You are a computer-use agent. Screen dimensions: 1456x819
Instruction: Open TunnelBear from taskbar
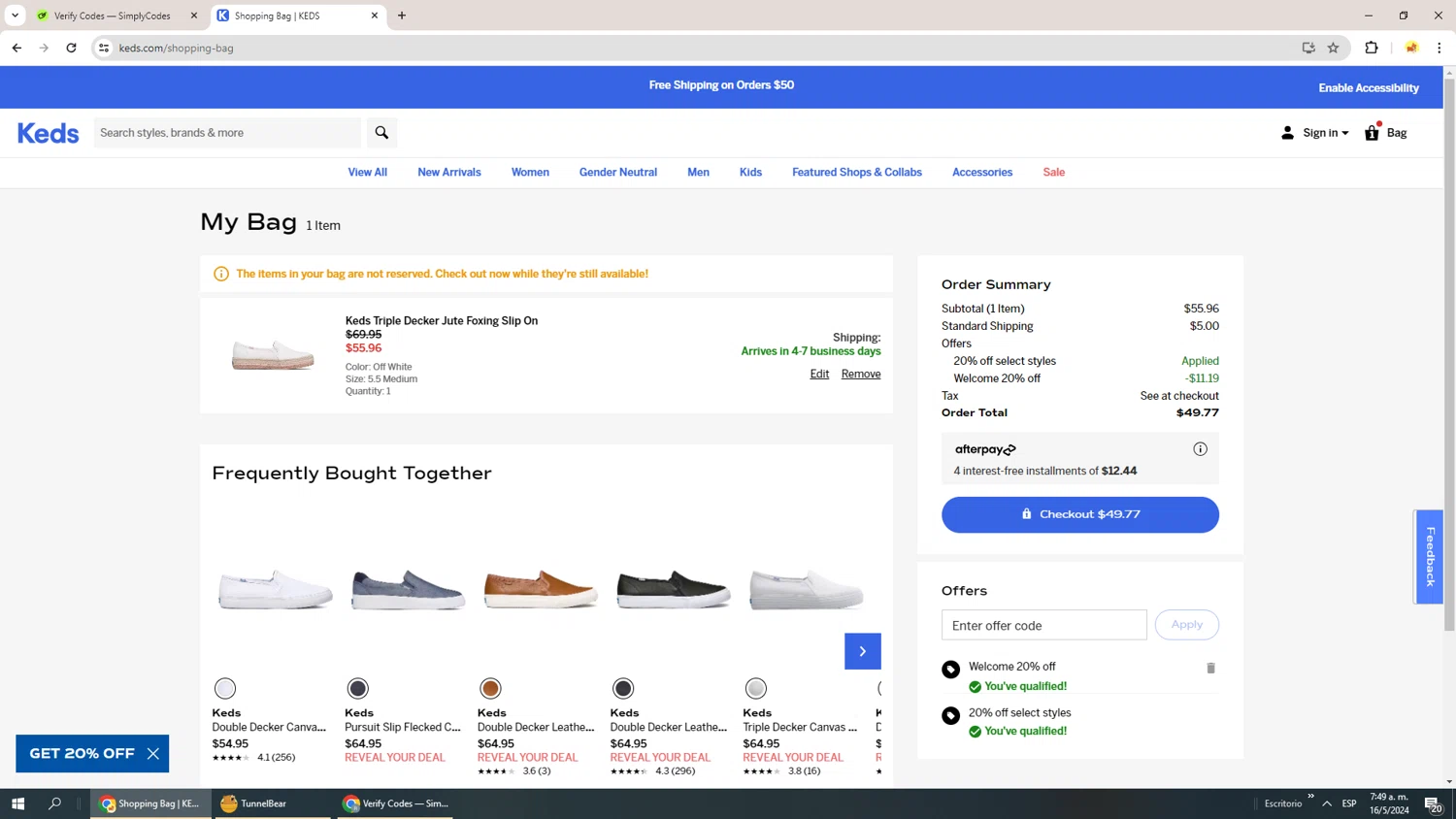point(275,803)
